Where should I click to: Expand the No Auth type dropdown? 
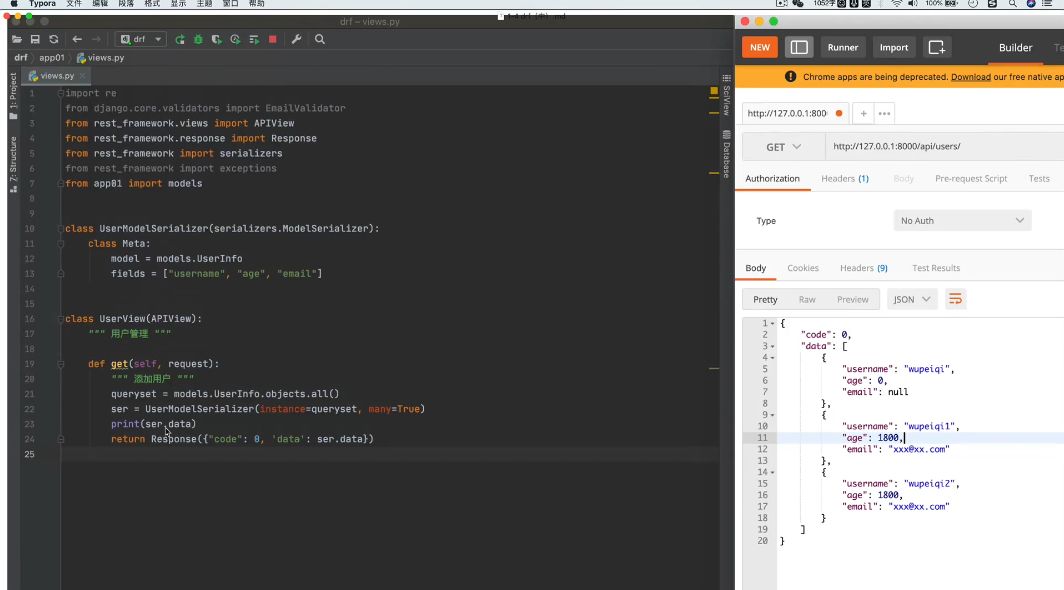click(962, 221)
